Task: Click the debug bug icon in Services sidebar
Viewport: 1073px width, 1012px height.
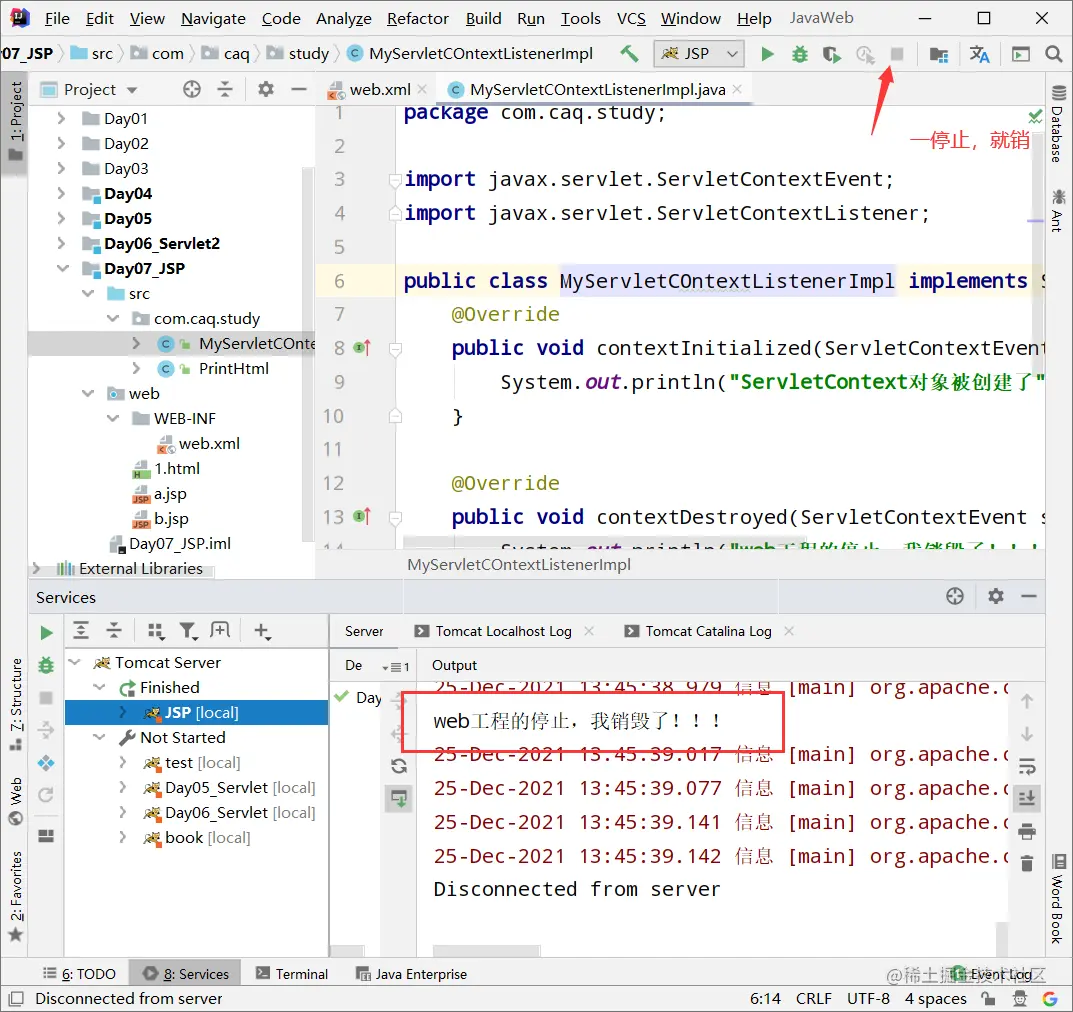Action: (46, 665)
